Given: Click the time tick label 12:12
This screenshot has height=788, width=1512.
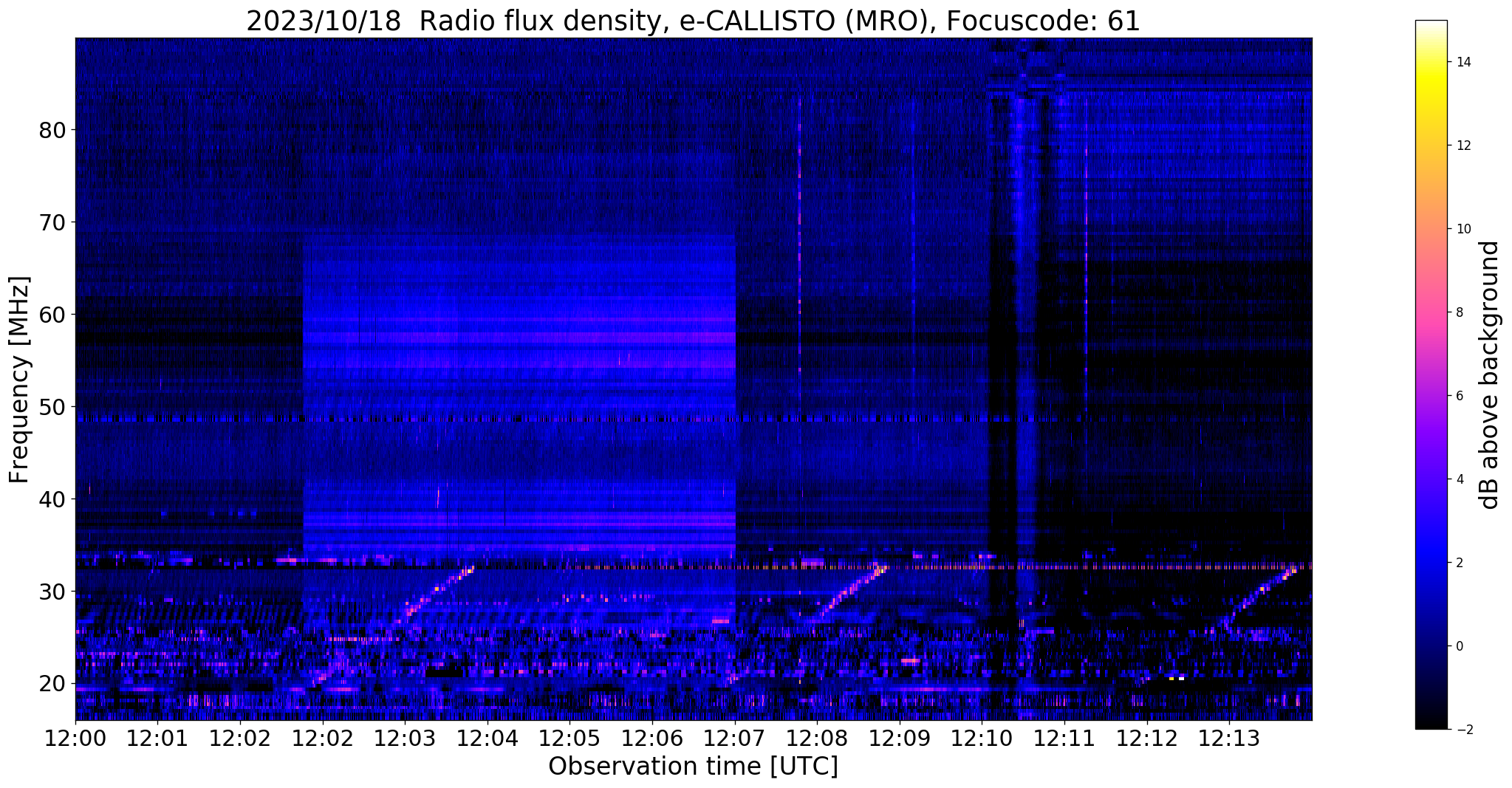Looking at the screenshot, I should 1146,738.
